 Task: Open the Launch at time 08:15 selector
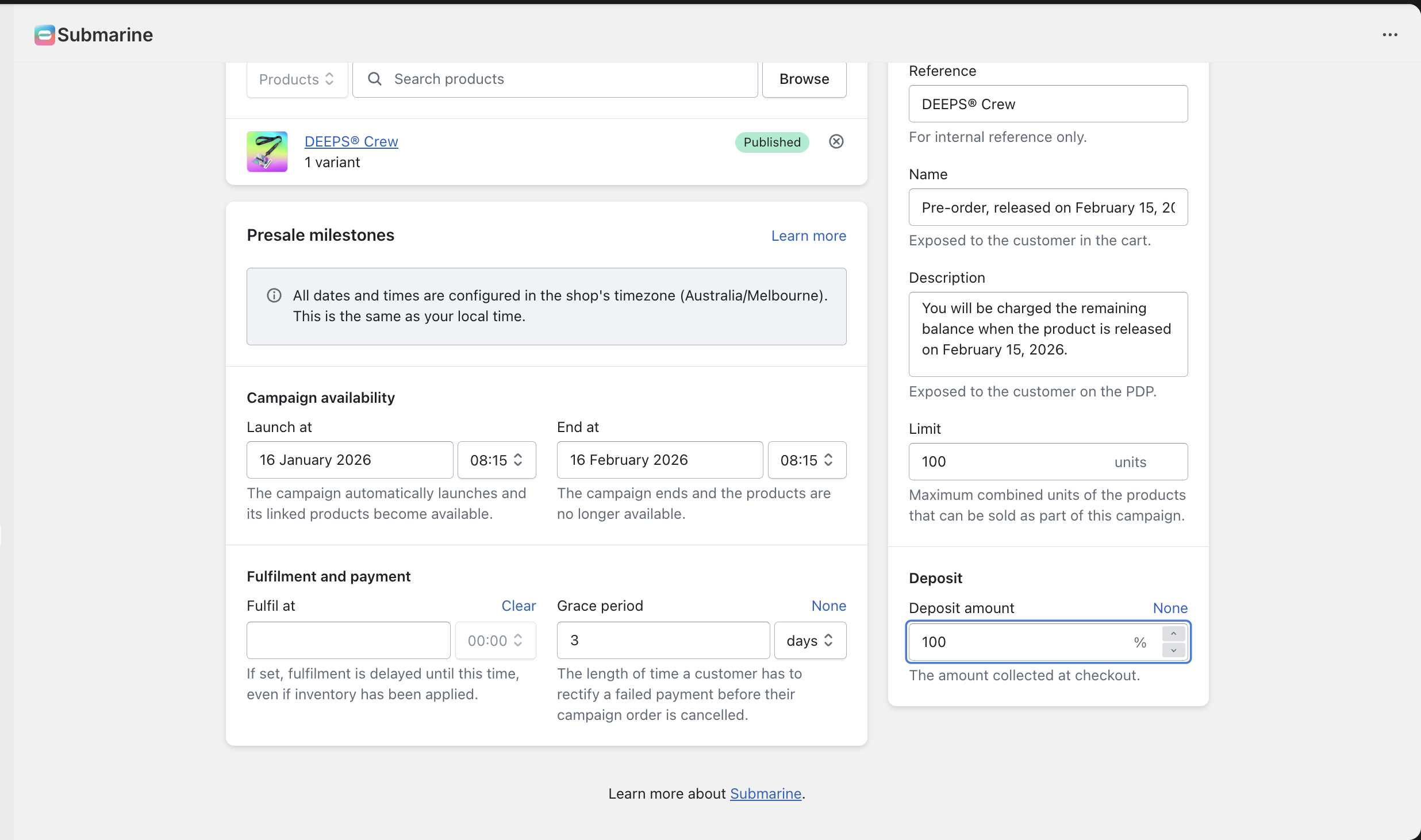[496, 460]
